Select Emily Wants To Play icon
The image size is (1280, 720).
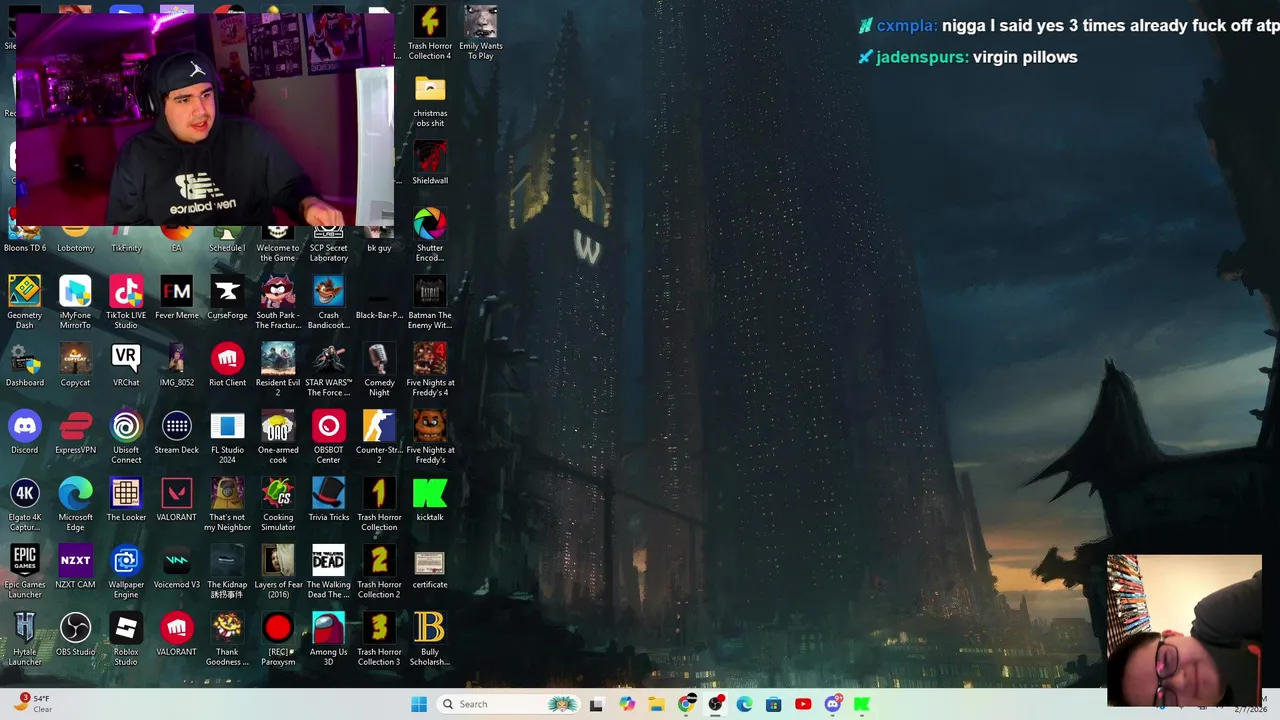[x=481, y=33]
